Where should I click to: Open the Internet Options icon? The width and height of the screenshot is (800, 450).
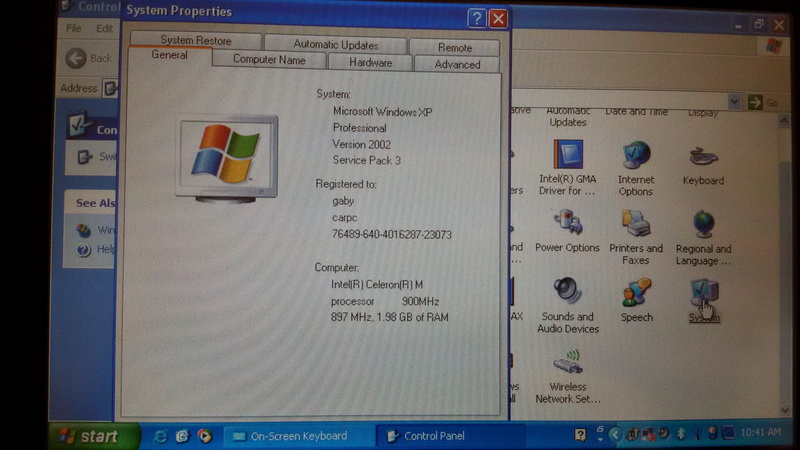click(x=635, y=168)
